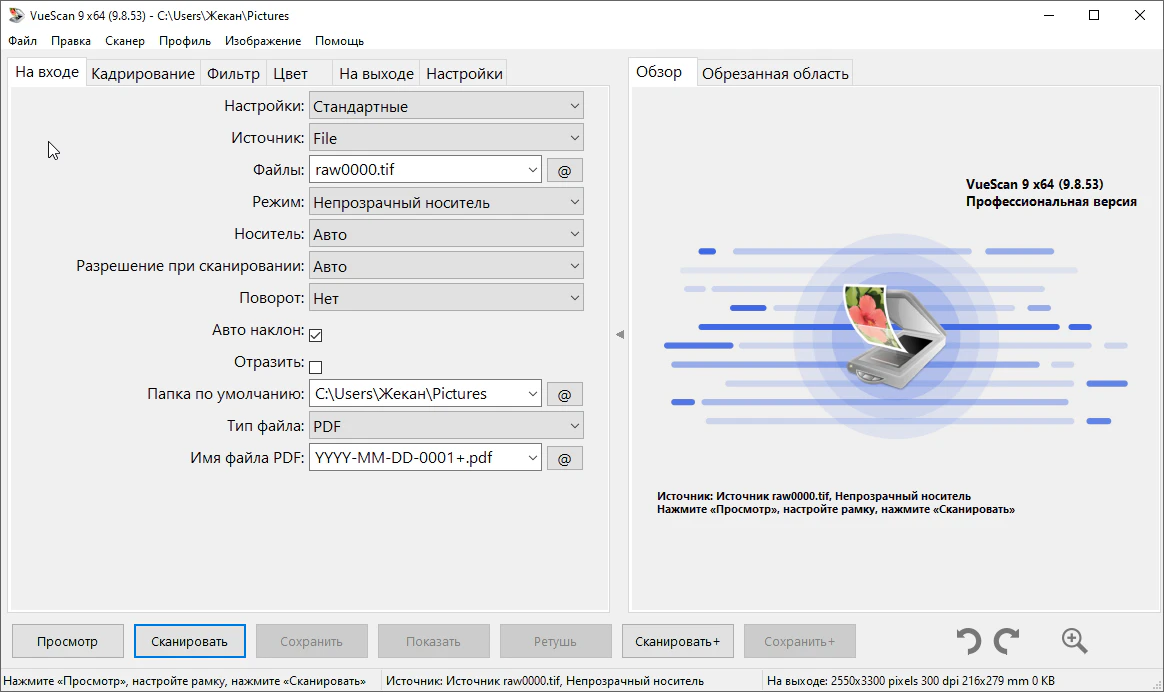Image resolution: width=1164 pixels, height=692 pixels.
Task: Expand the Источник dropdown
Action: (x=446, y=138)
